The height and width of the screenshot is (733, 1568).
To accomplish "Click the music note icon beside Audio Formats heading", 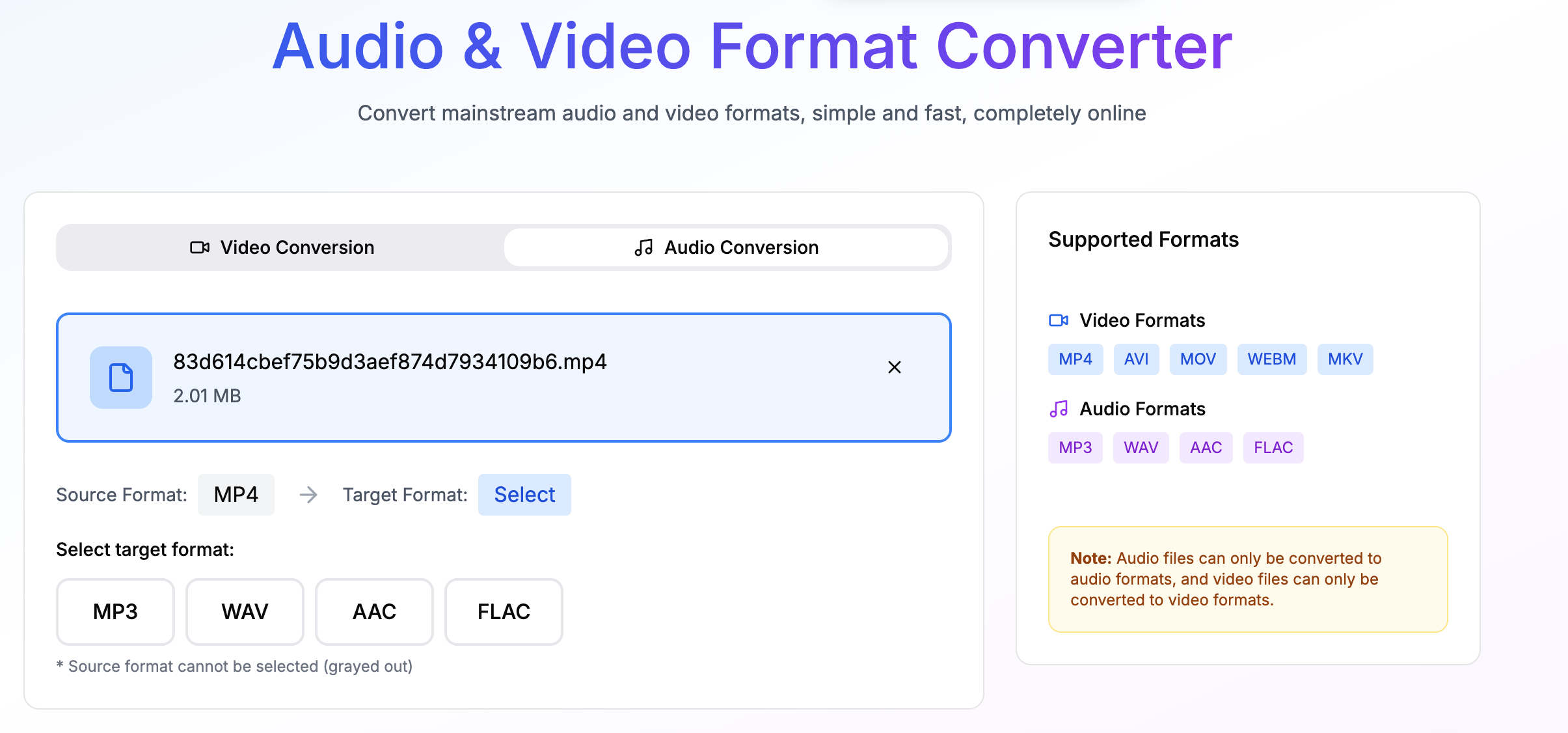I will pyautogui.click(x=1059, y=408).
